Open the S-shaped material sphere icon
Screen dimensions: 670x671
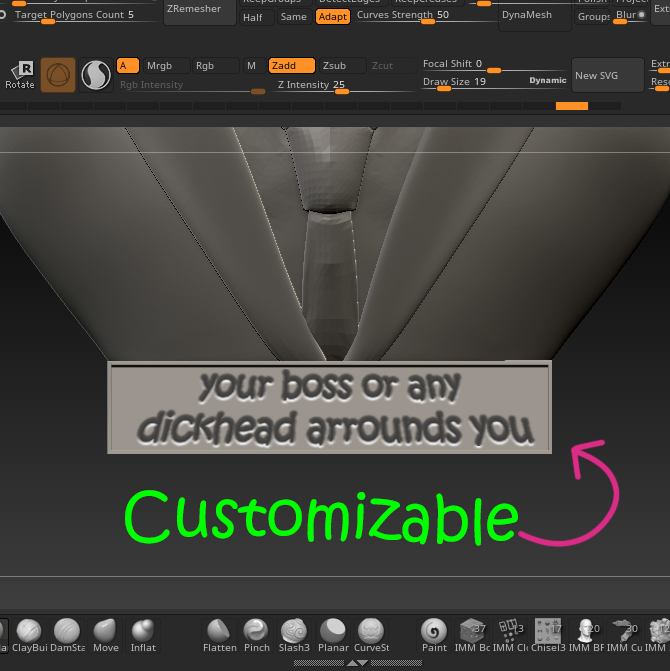coord(96,75)
